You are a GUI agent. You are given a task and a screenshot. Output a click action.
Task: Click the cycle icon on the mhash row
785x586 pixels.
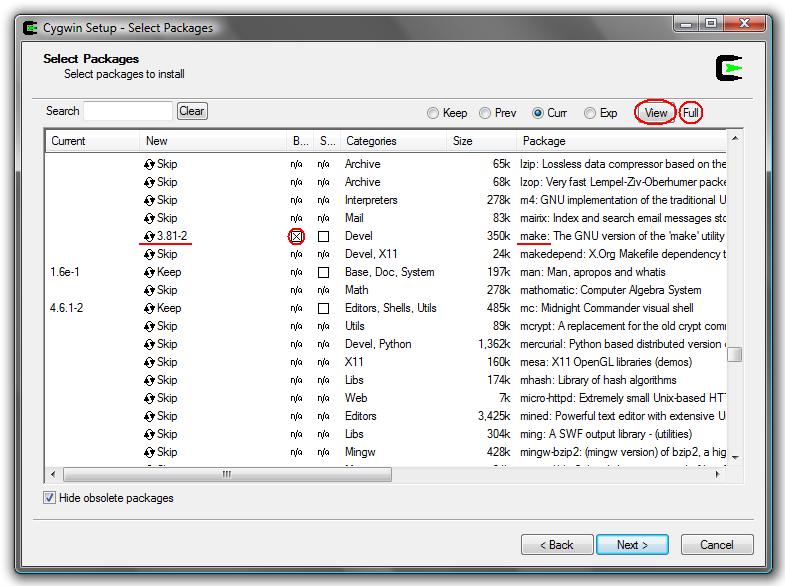149,380
